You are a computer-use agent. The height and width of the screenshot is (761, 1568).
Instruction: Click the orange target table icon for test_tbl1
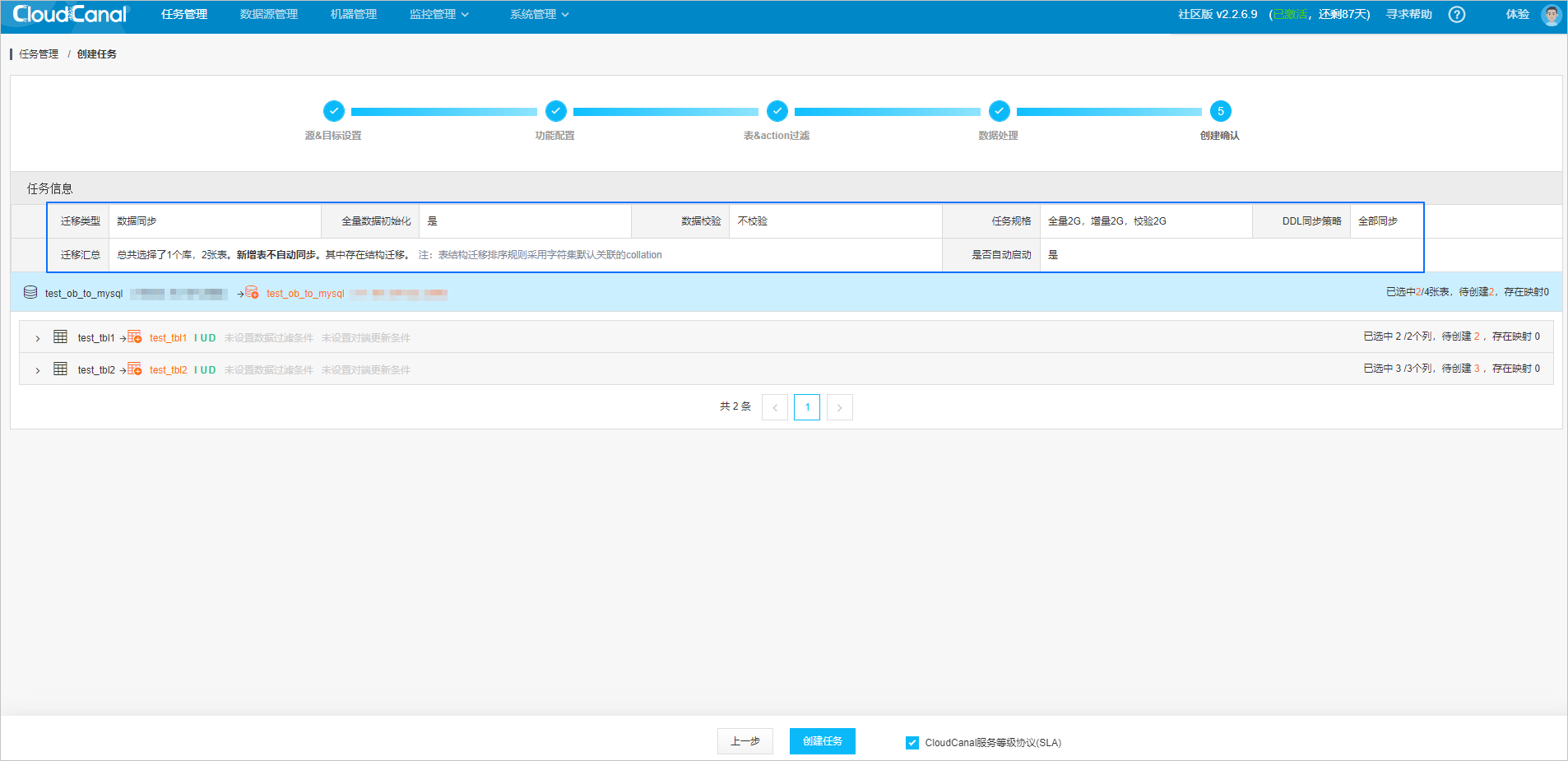point(135,337)
